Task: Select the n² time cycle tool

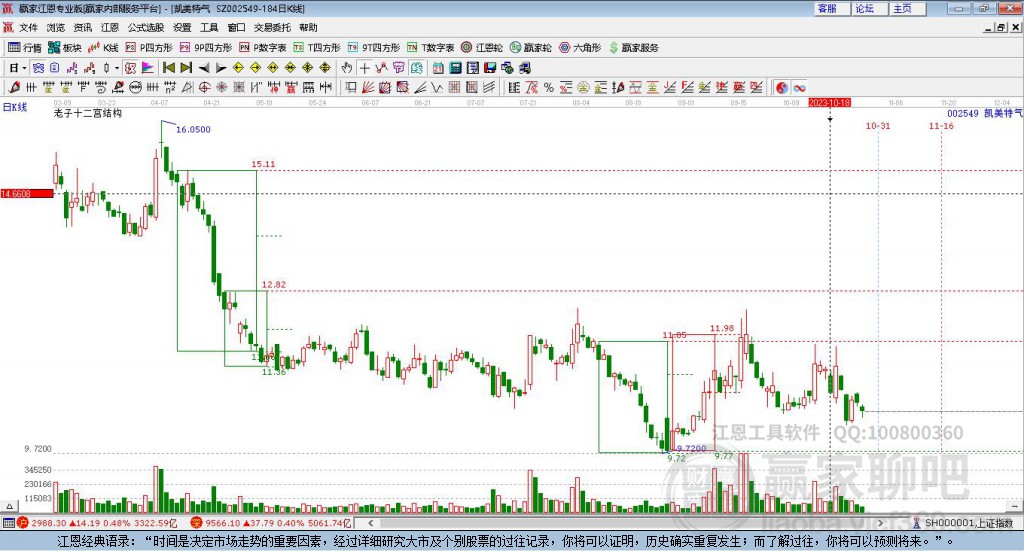Action: pyautogui.click(x=170, y=87)
